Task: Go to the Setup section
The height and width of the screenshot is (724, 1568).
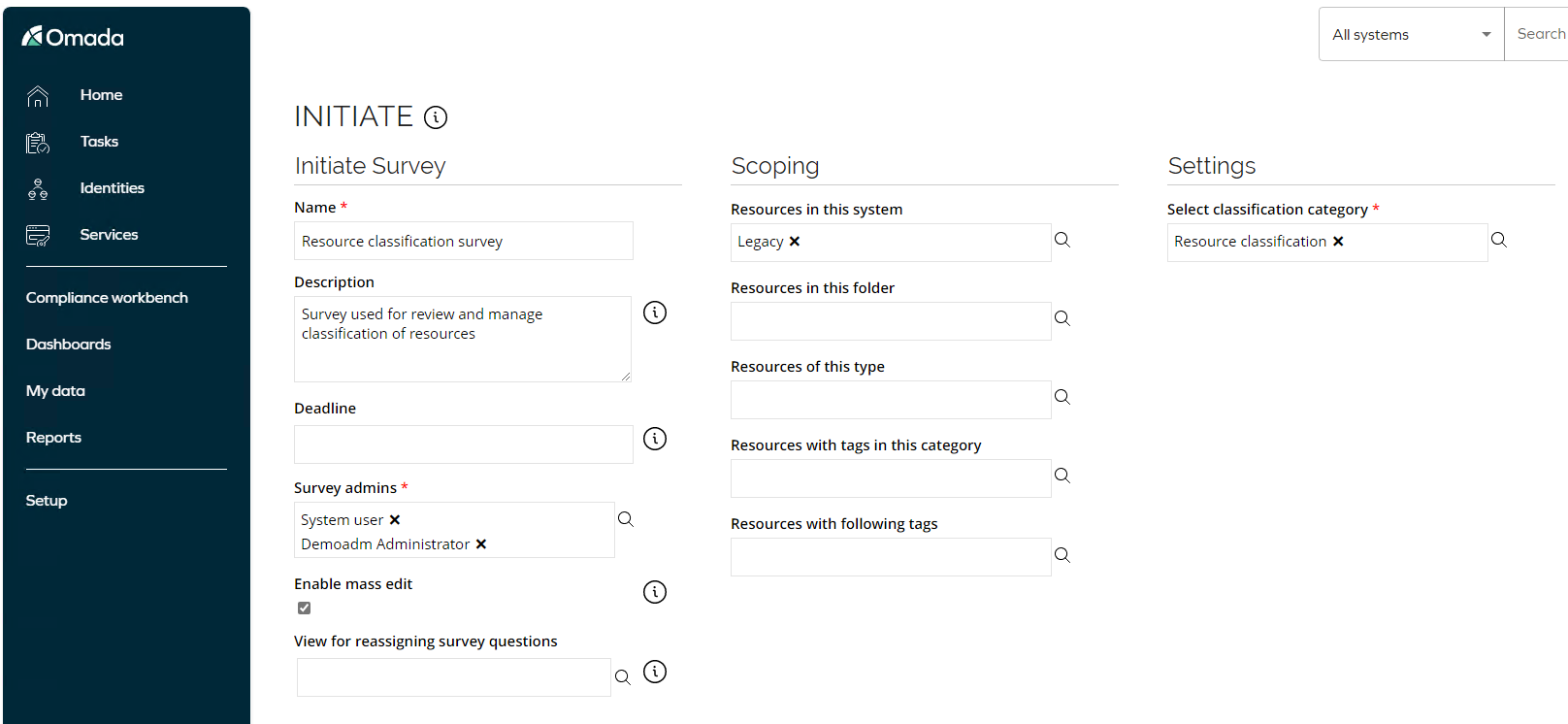Action: pos(47,501)
